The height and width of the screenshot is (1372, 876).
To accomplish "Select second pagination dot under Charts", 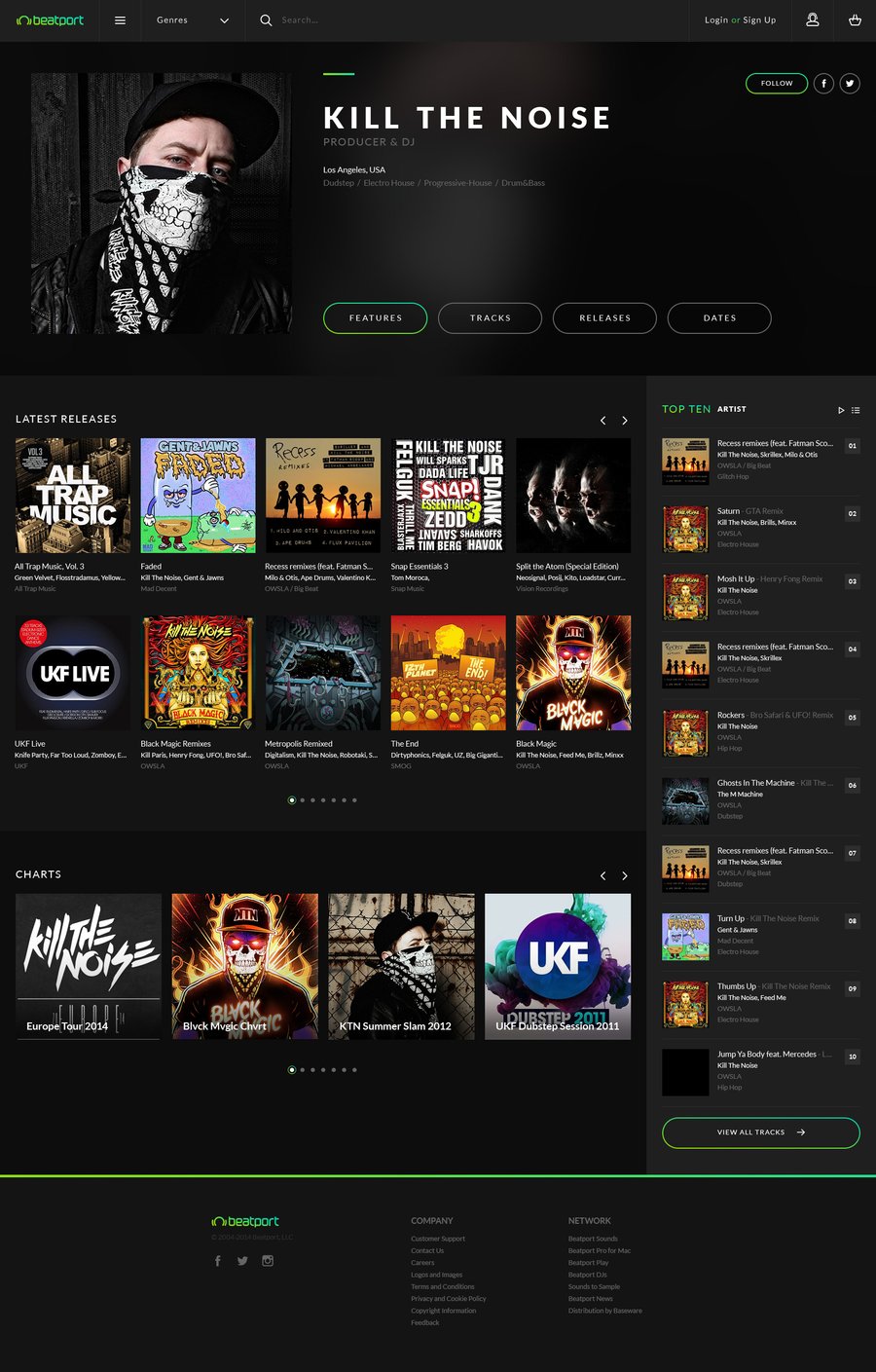I will click(x=303, y=1070).
